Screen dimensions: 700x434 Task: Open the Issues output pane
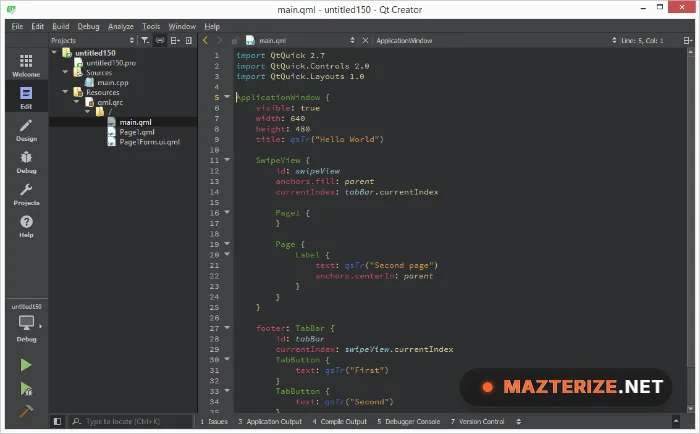click(x=214, y=421)
